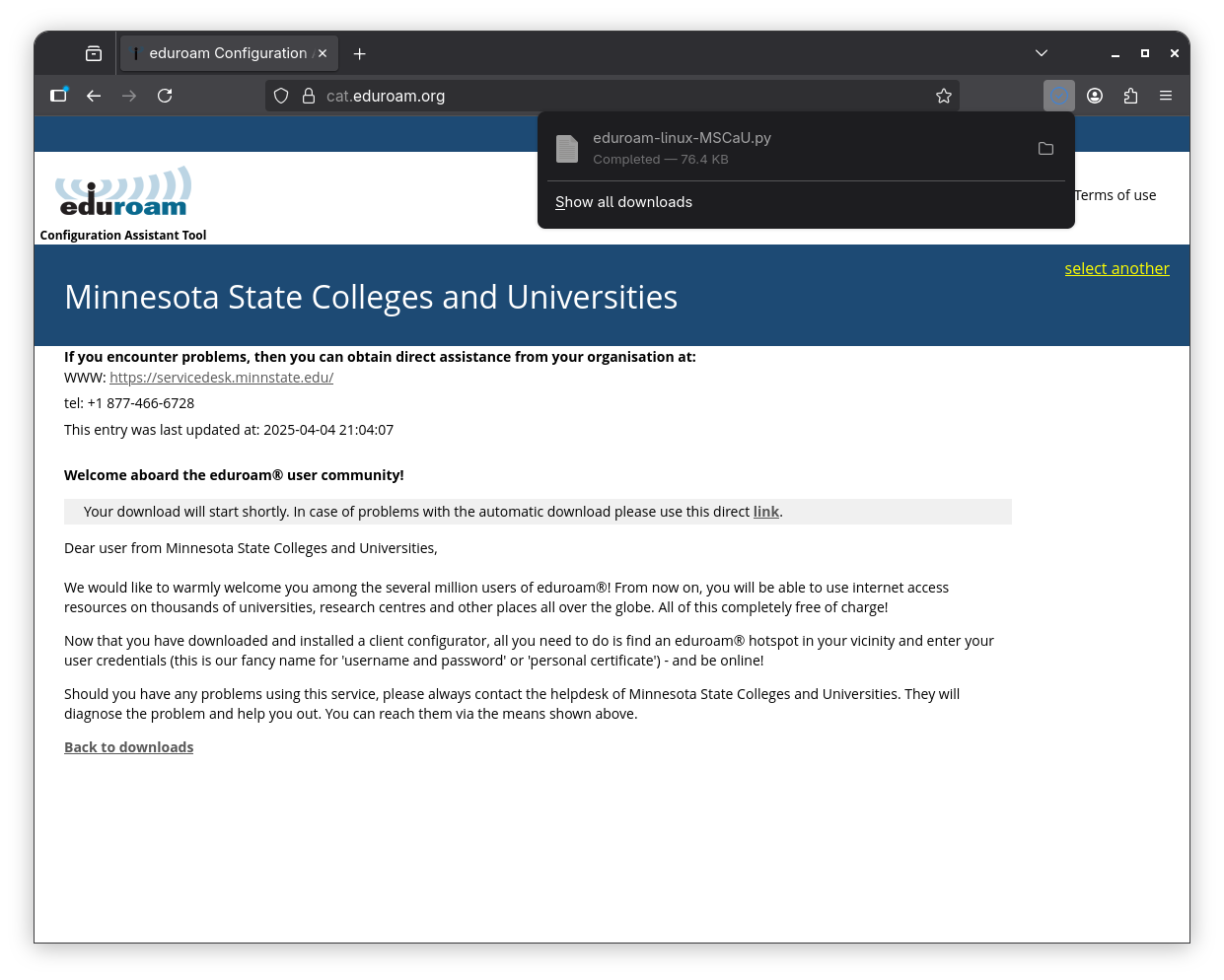Open the Downloads panel icon in toolbar

coord(1058,96)
